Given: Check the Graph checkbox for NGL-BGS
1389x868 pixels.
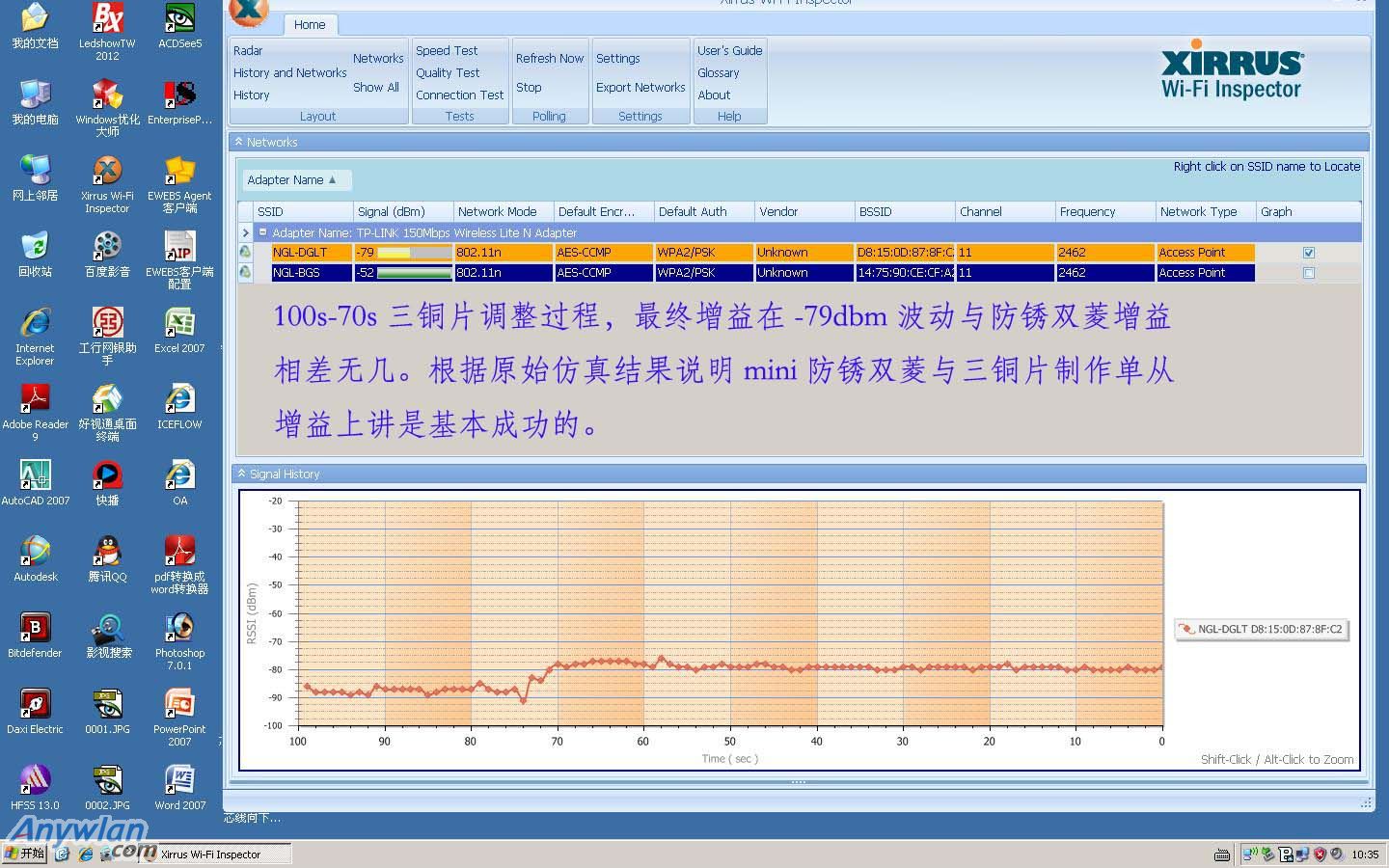Looking at the screenshot, I should click(1309, 273).
